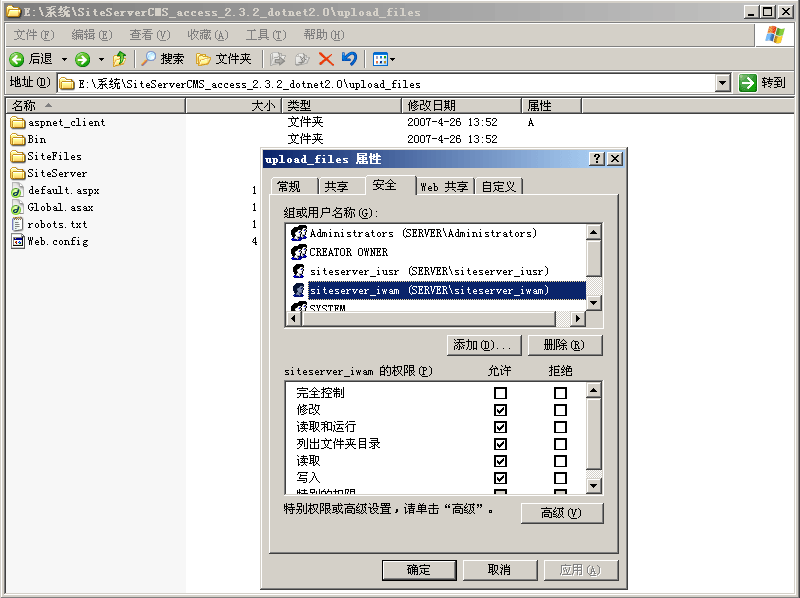Click the permissions list scroll down arrow
Screen dimensions: 800x598
(x=593, y=486)
